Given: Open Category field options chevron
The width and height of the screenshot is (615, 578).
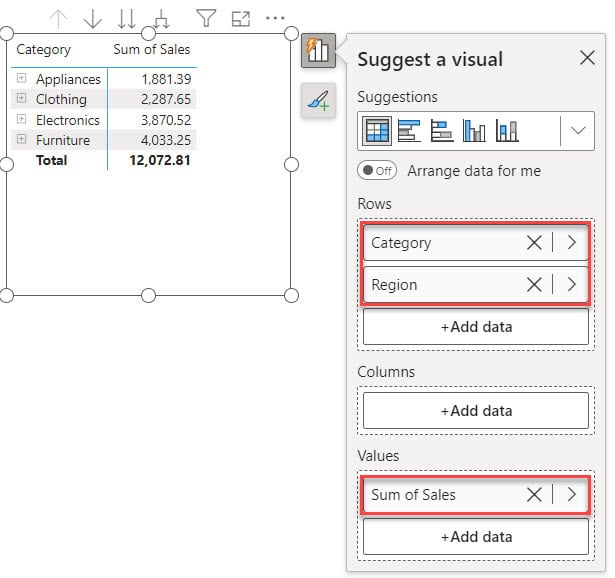Looking at the screenshot, I should (572, 242).
